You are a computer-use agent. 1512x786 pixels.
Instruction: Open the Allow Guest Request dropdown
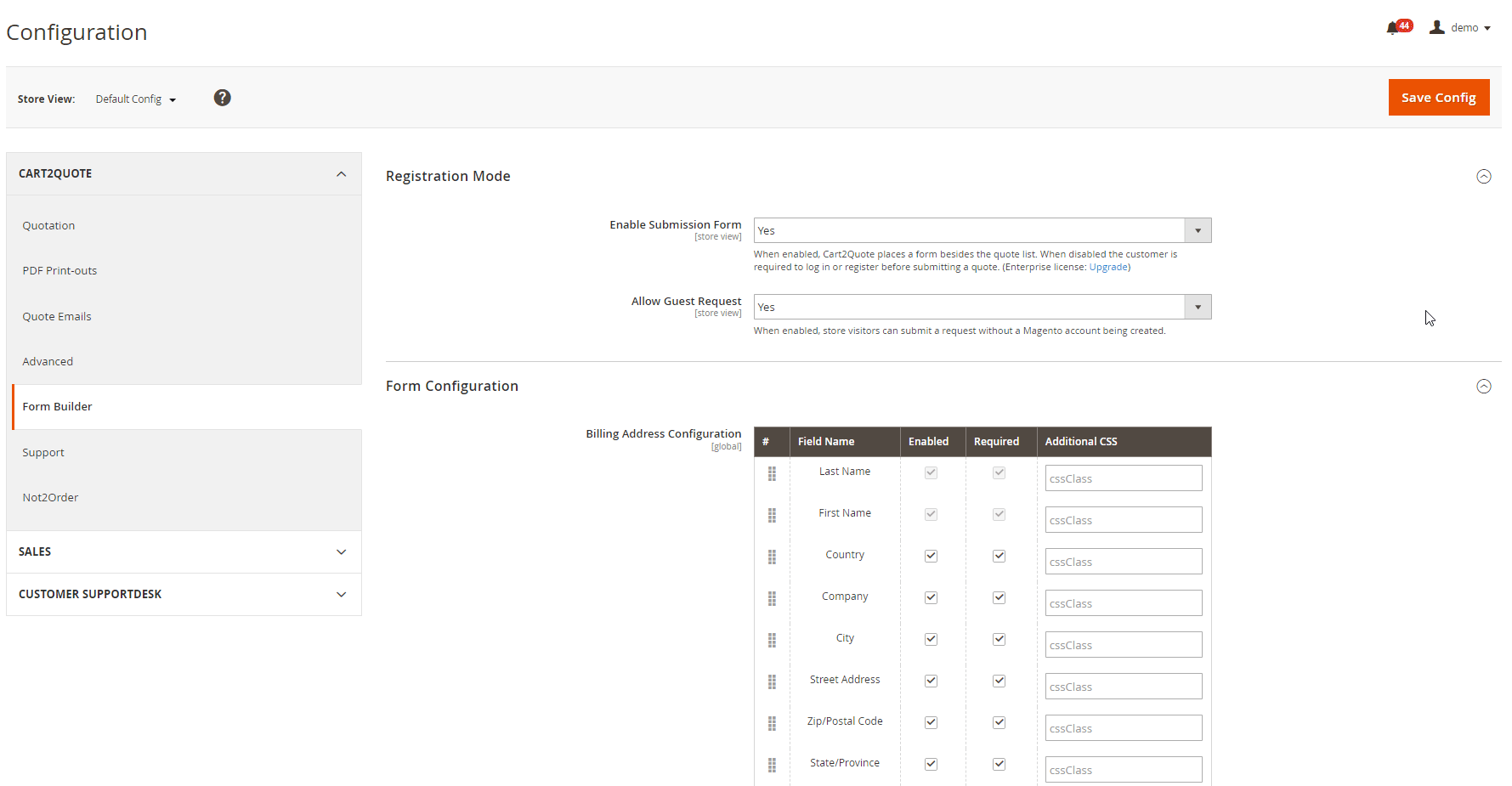(x=983, y=307)
